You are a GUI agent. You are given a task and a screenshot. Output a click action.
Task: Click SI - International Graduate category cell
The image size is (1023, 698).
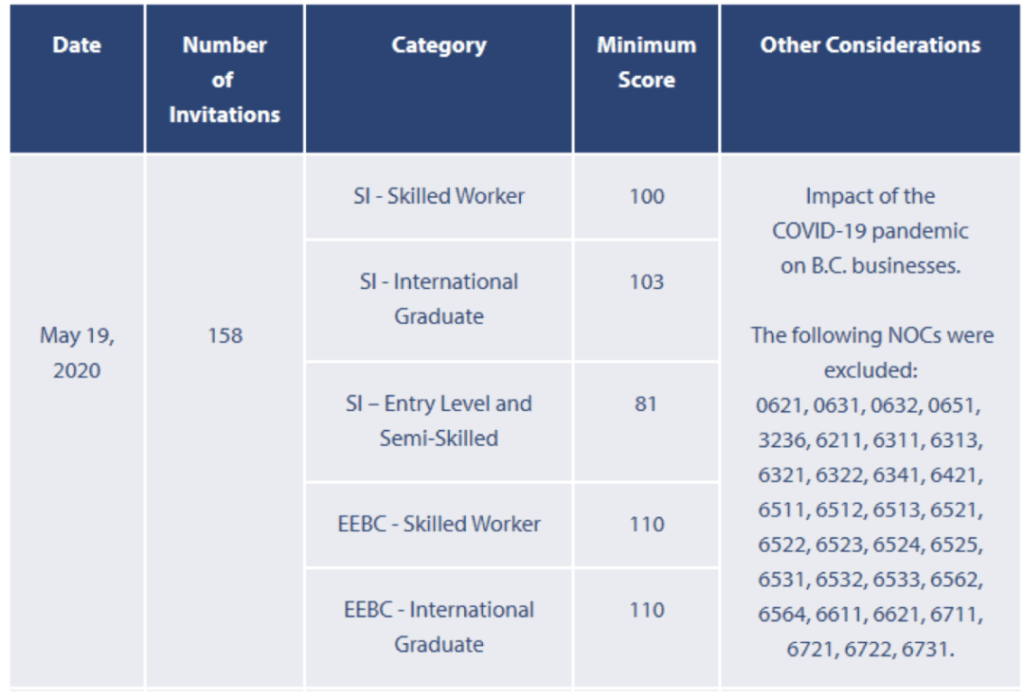point(438,299)
